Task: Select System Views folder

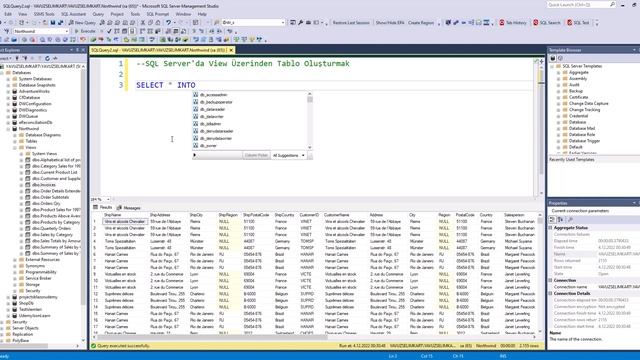Action: 44,153
